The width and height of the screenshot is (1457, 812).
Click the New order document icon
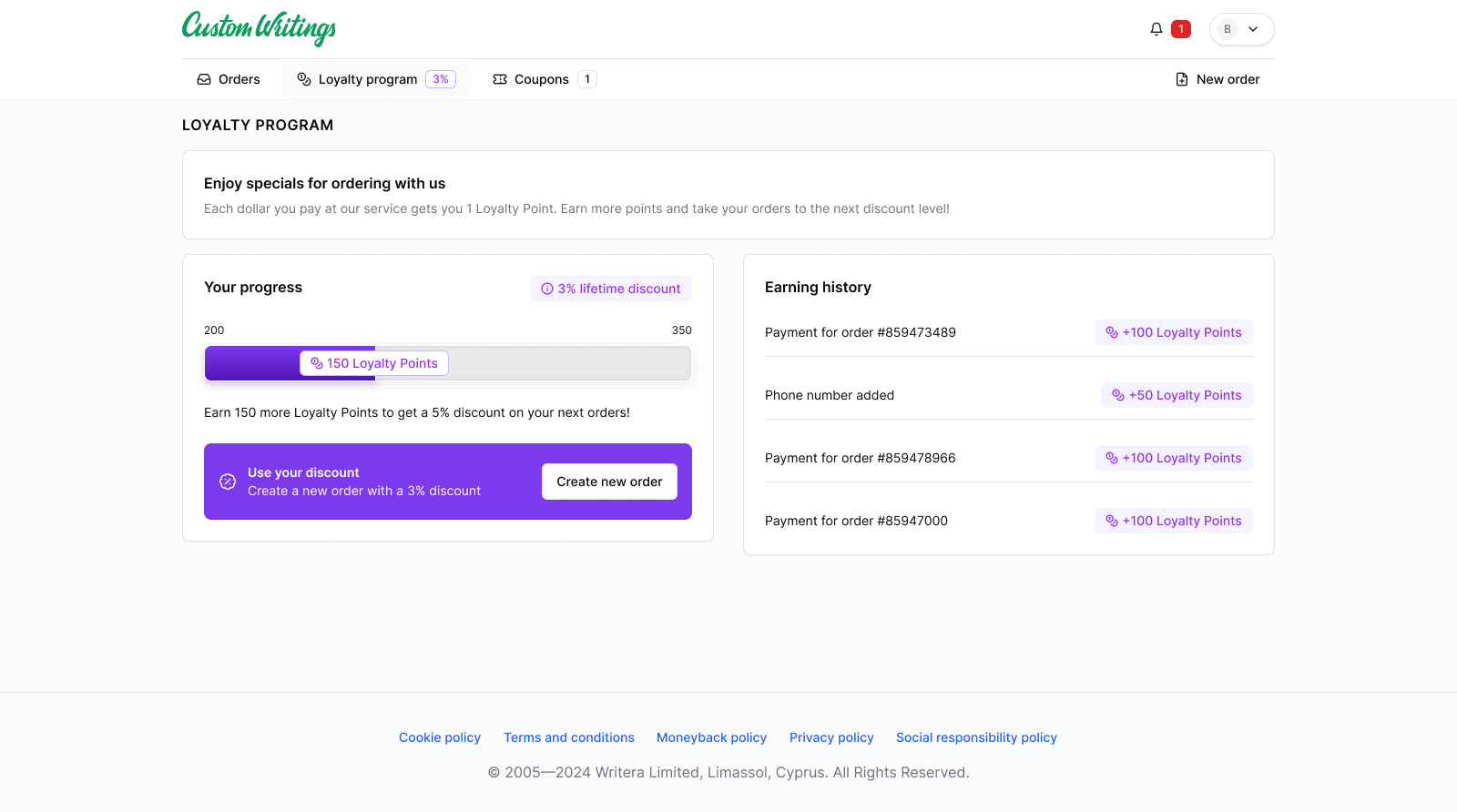click(1181, 79)
